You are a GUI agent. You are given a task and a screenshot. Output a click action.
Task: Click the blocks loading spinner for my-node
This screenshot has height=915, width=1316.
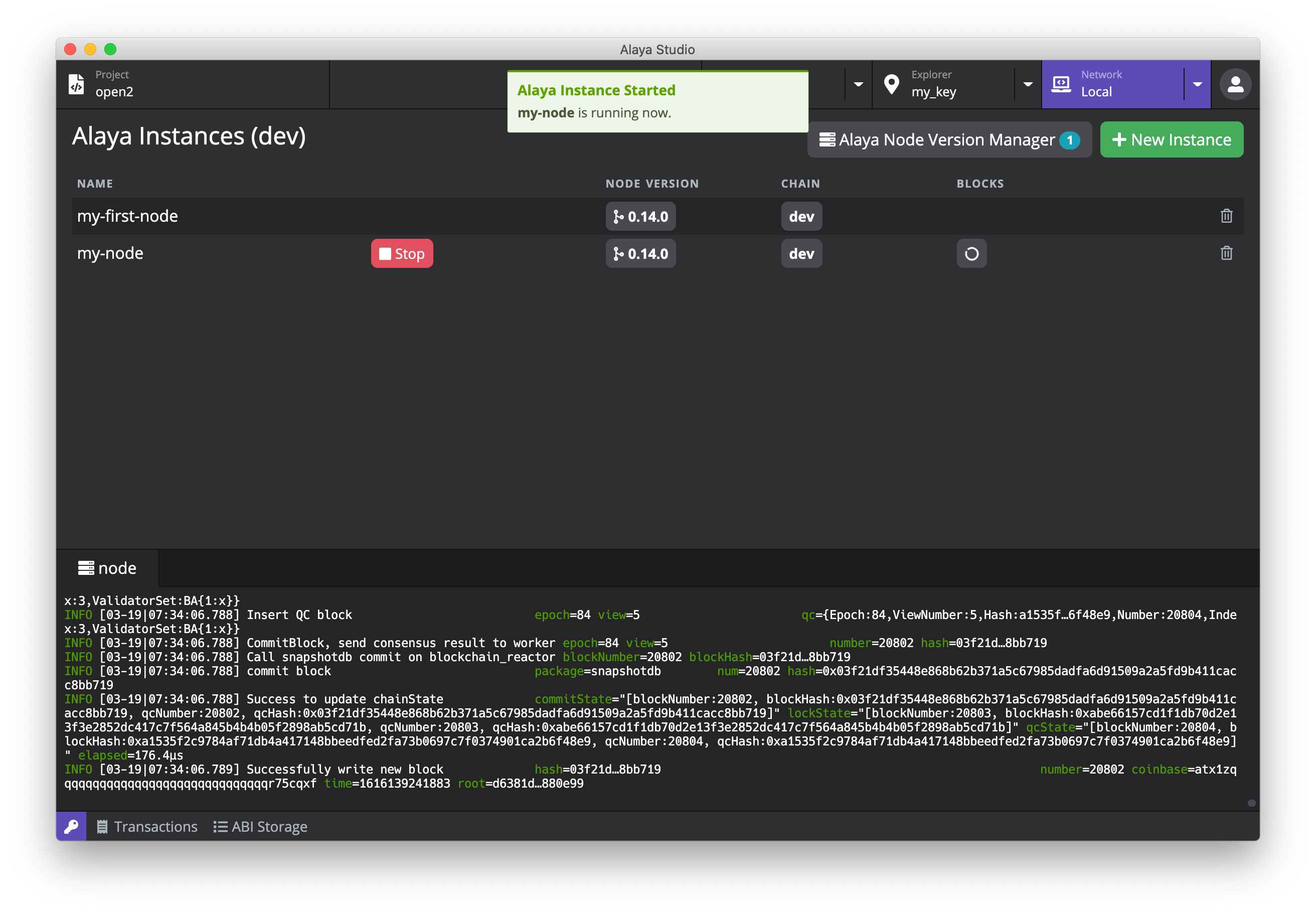click(971, 253)
